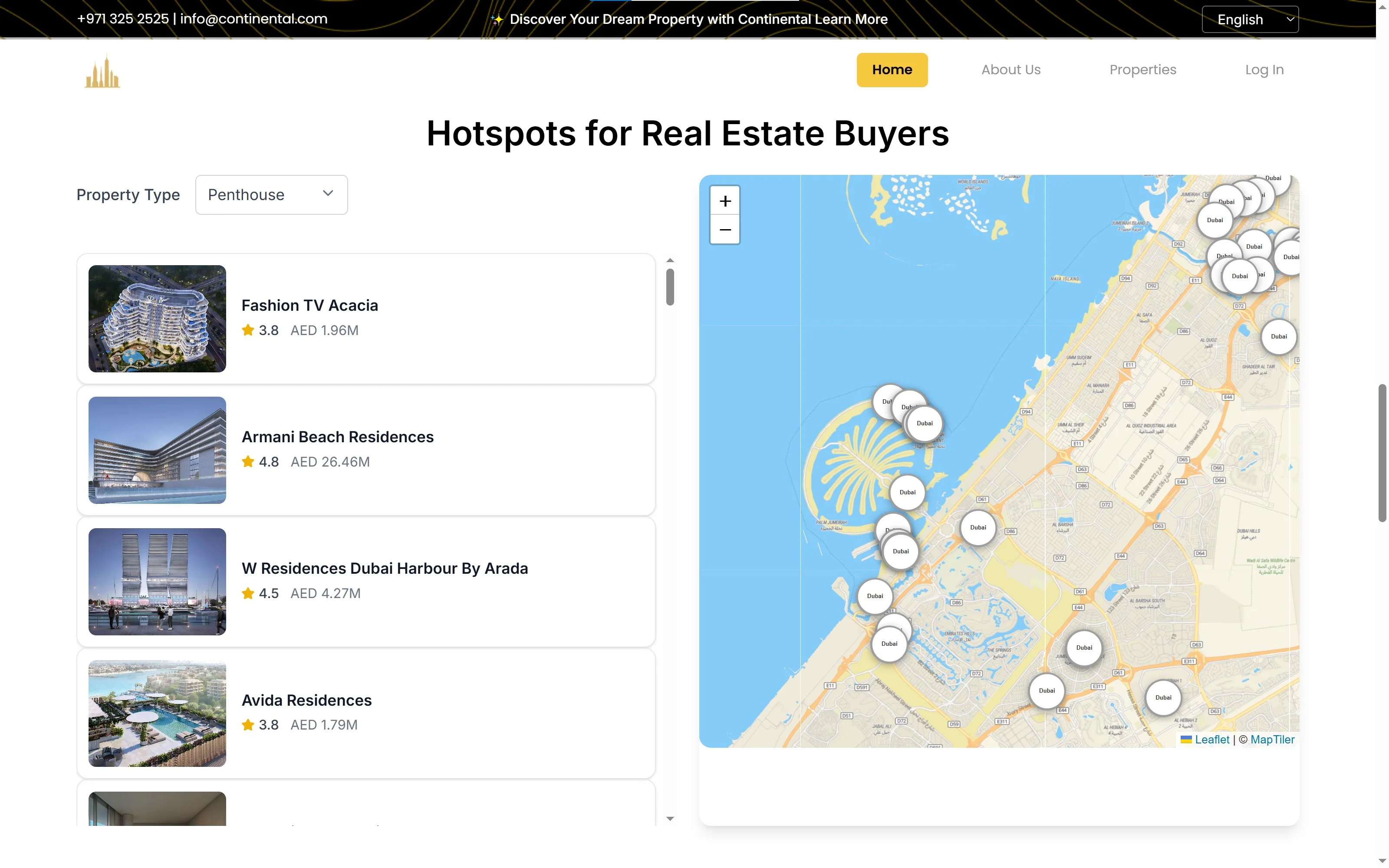Open the English language selector

pyautogui.click(x=1250, y=20)
